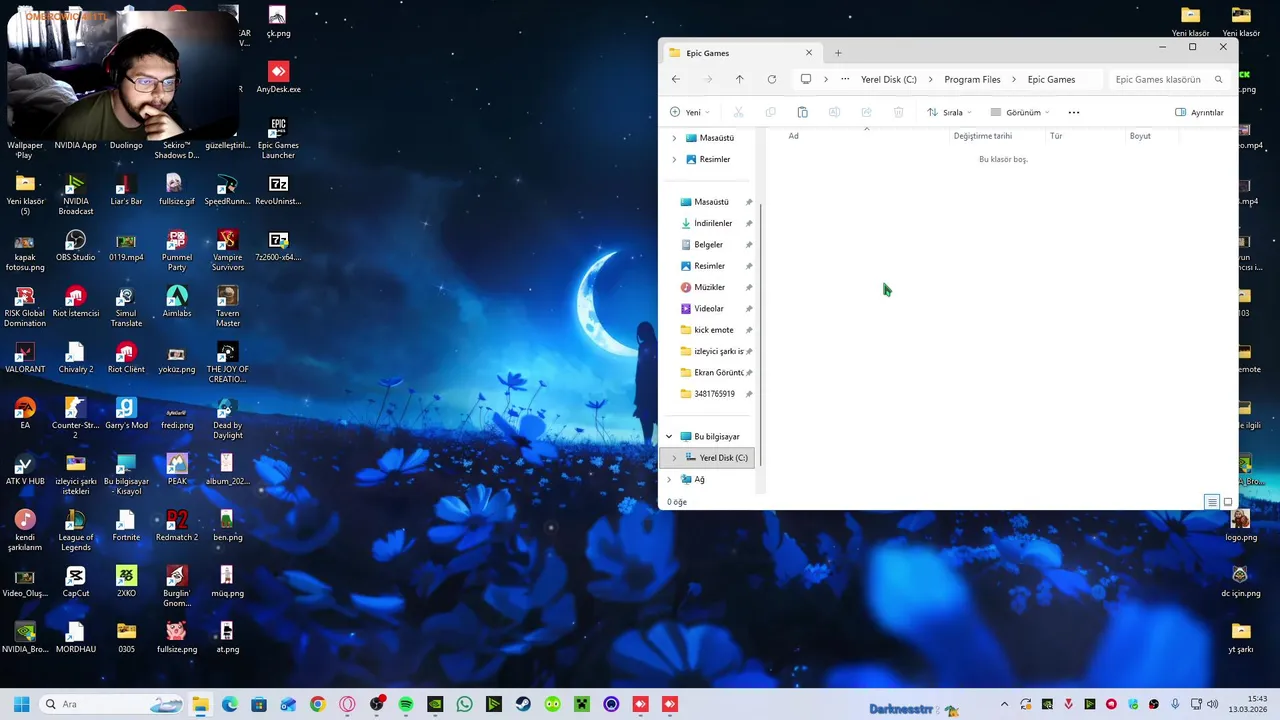This screenshot has height=720, width=1280.
Task: Go up one folder level
Action: point(739,79)
